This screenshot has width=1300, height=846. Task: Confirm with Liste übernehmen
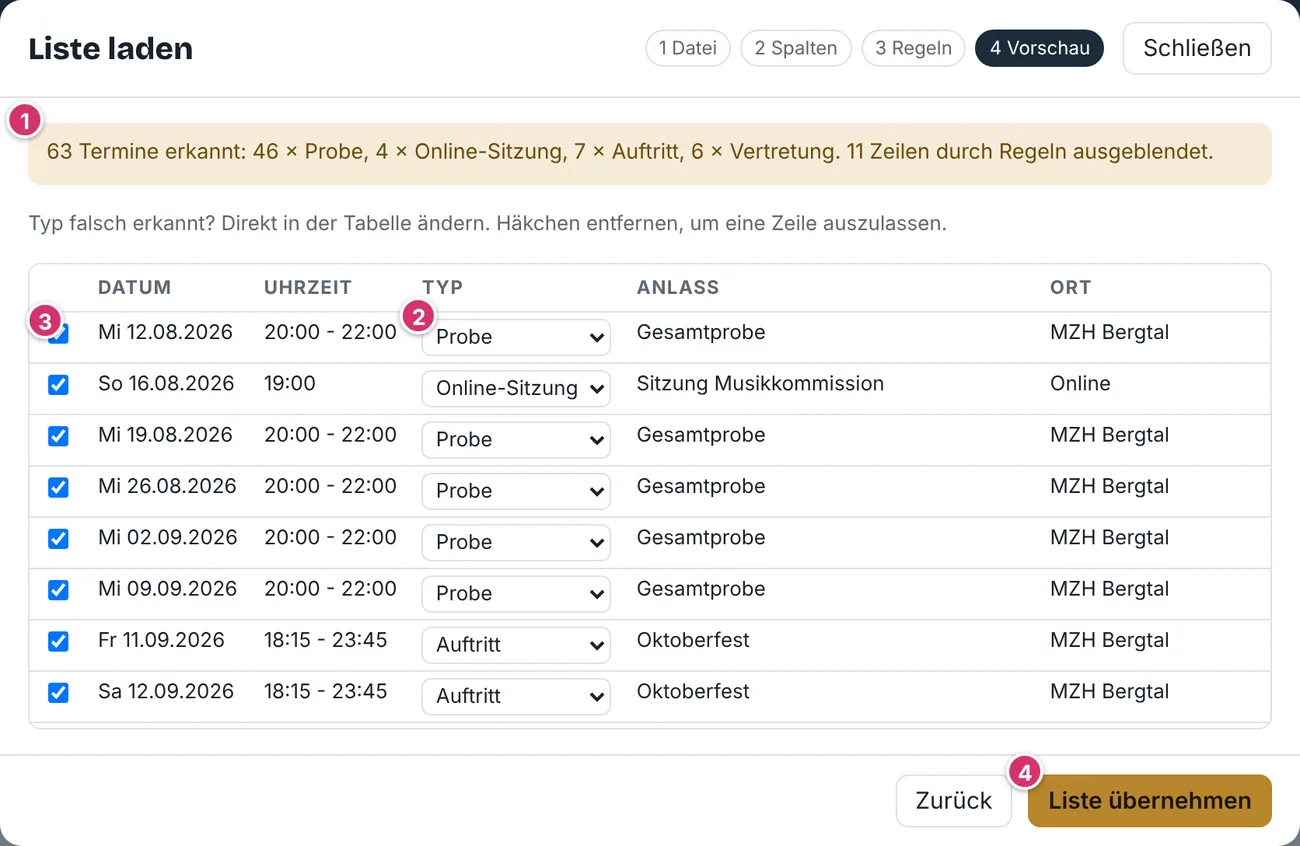(x=1150, y=801)
